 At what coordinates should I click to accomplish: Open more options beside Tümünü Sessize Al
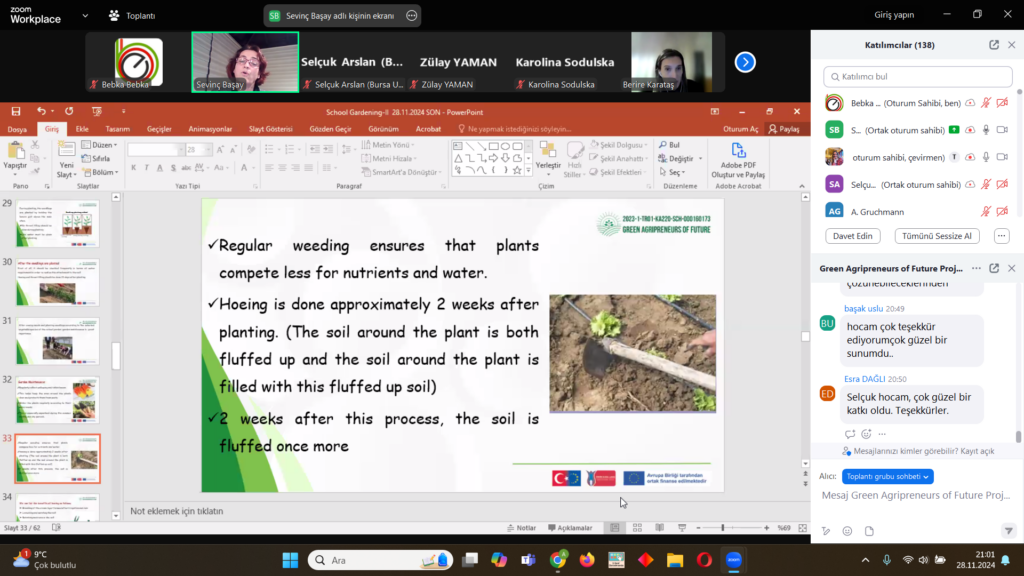point(1001,236)
